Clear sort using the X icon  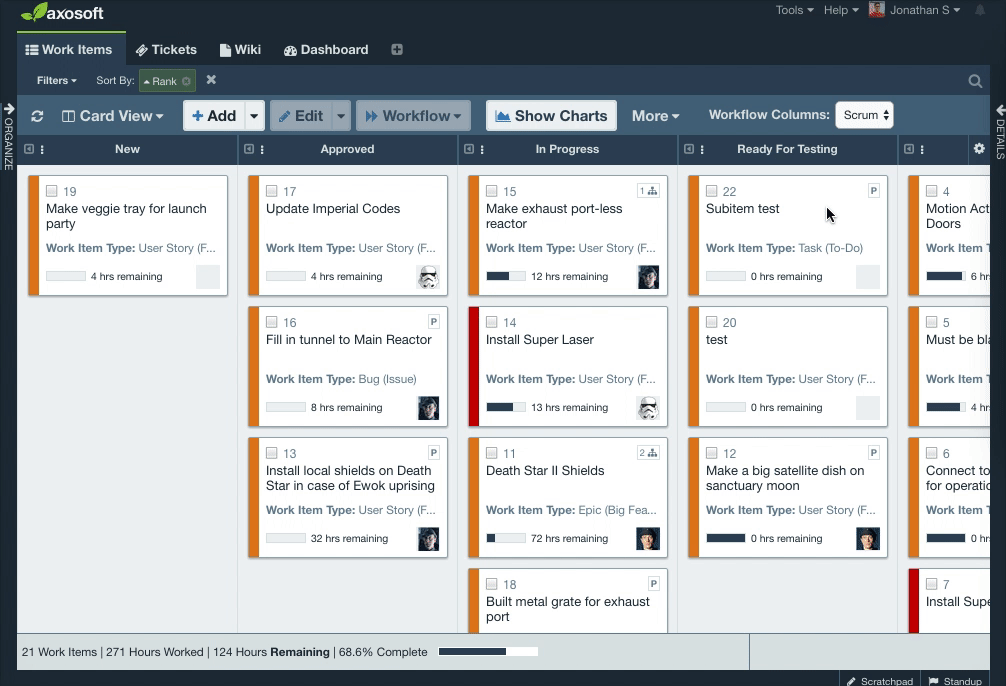click(x=211, y=80)
